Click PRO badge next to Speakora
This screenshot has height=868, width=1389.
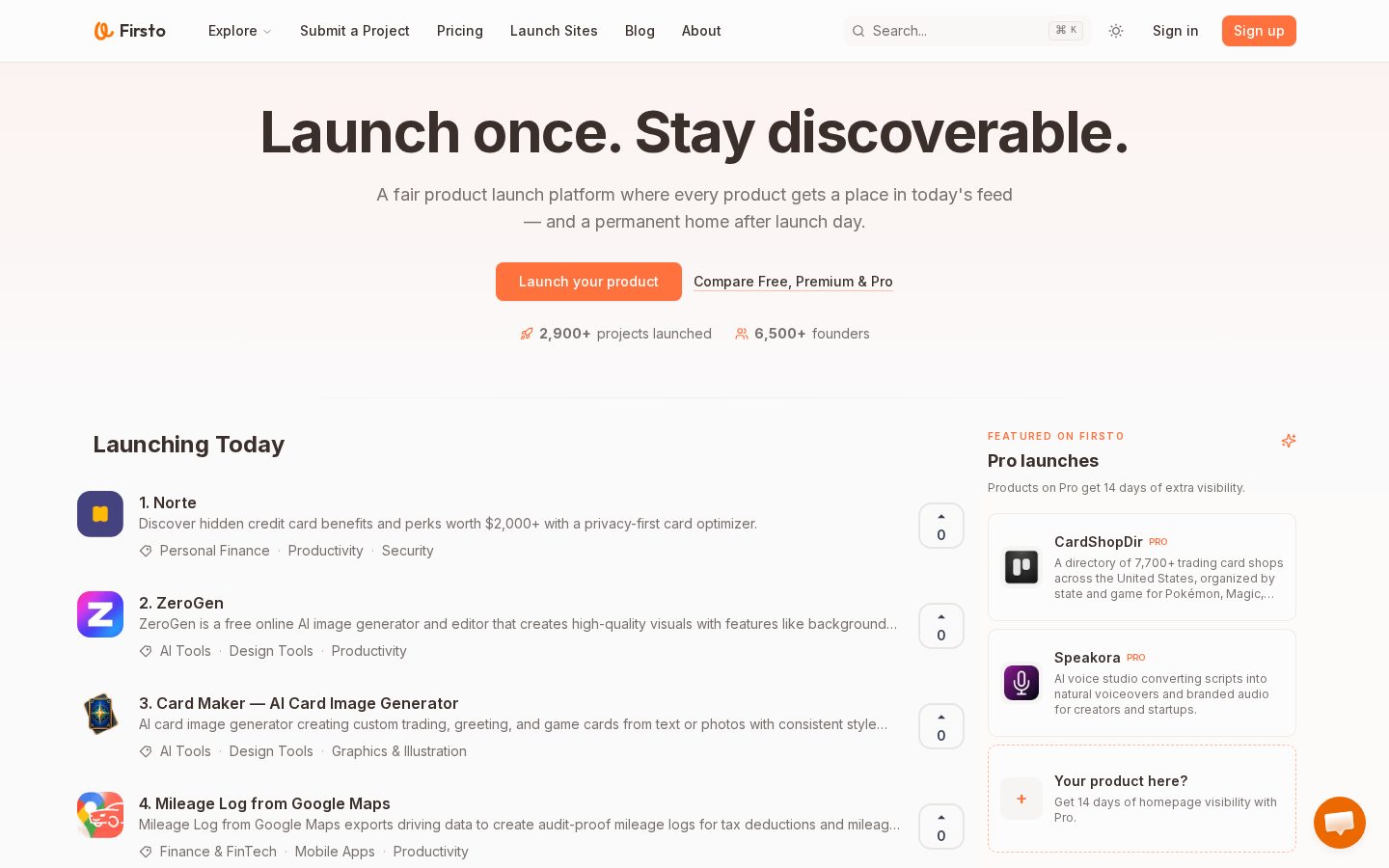click(1136, 658)
